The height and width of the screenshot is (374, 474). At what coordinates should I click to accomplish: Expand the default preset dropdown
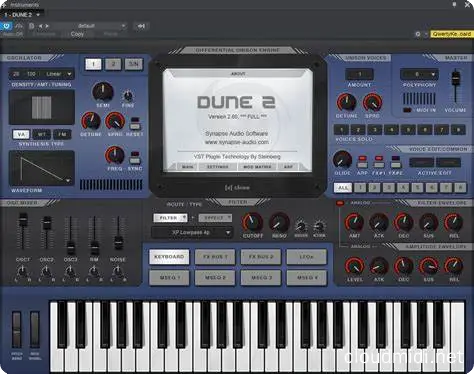coord(88,26)
